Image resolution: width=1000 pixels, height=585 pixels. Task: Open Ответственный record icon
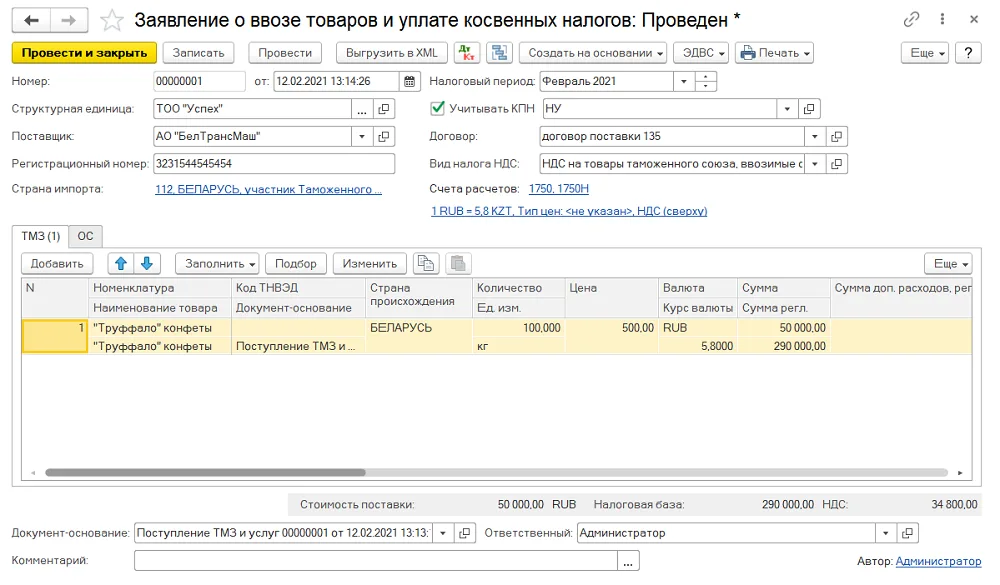908,533
